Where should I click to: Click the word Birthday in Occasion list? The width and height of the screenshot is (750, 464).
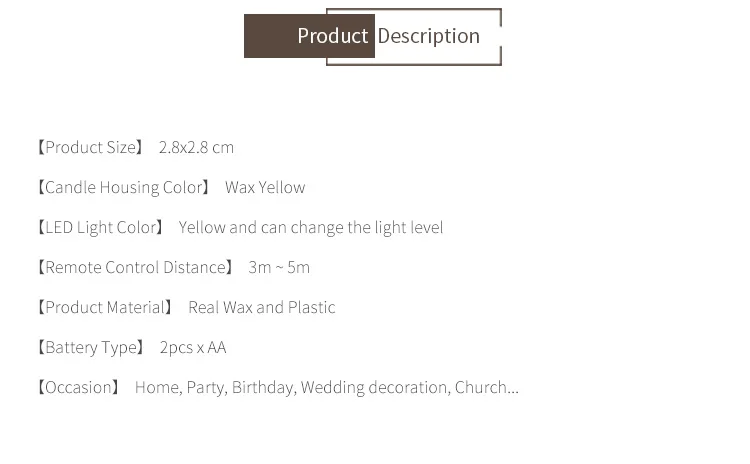(x=263, y=387)
